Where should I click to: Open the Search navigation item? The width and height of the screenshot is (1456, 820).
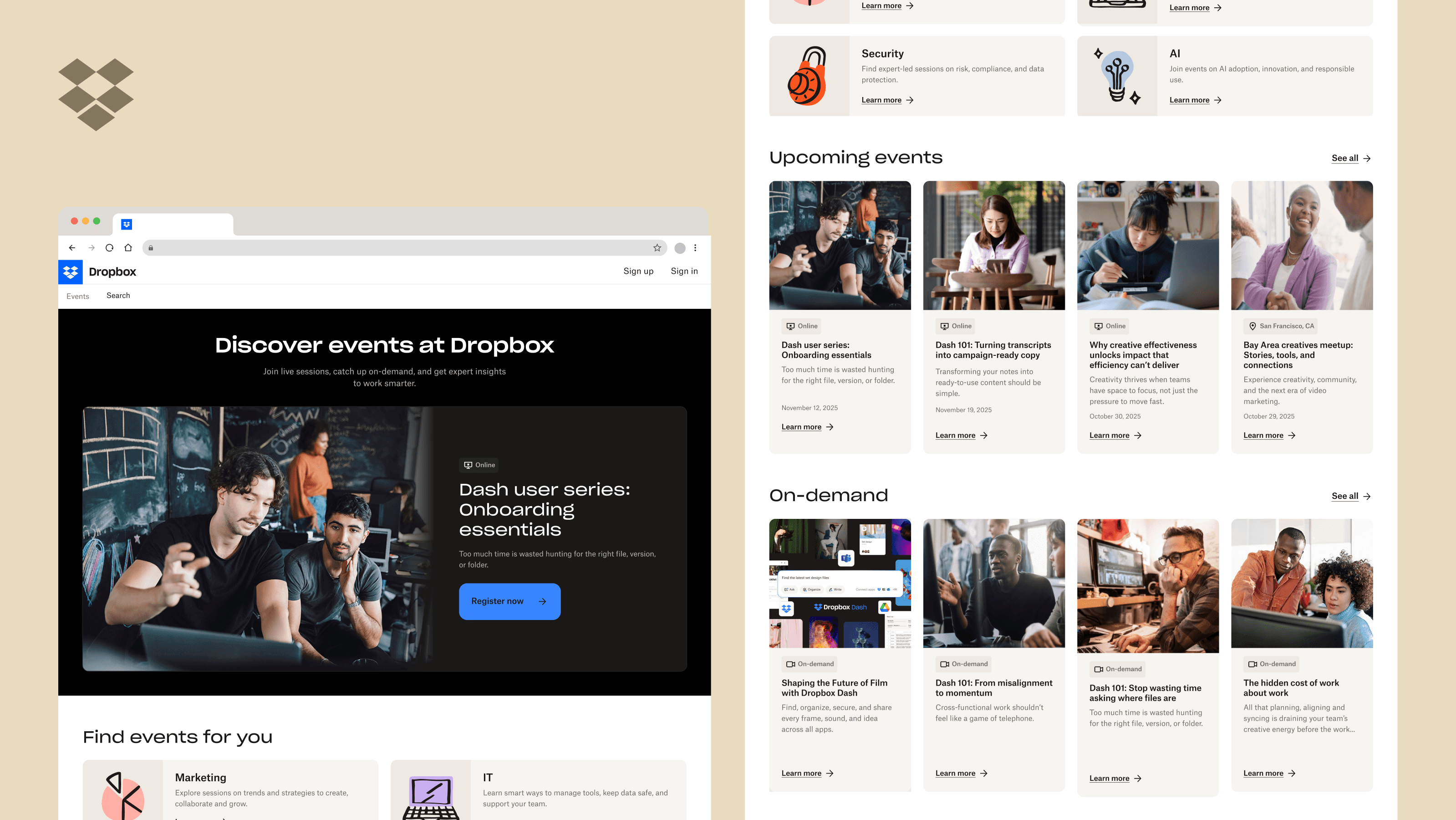(118, 296)
